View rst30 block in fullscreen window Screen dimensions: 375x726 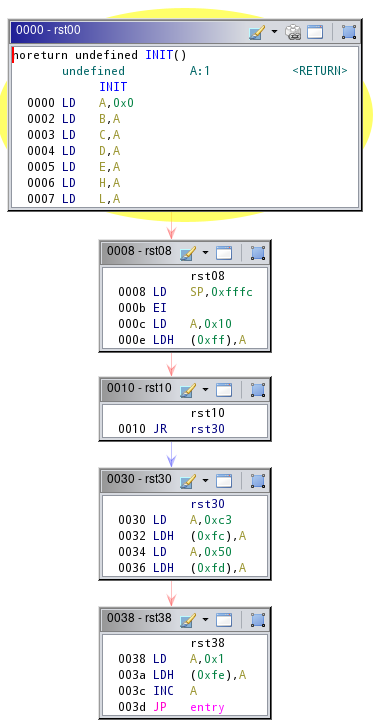224,481
